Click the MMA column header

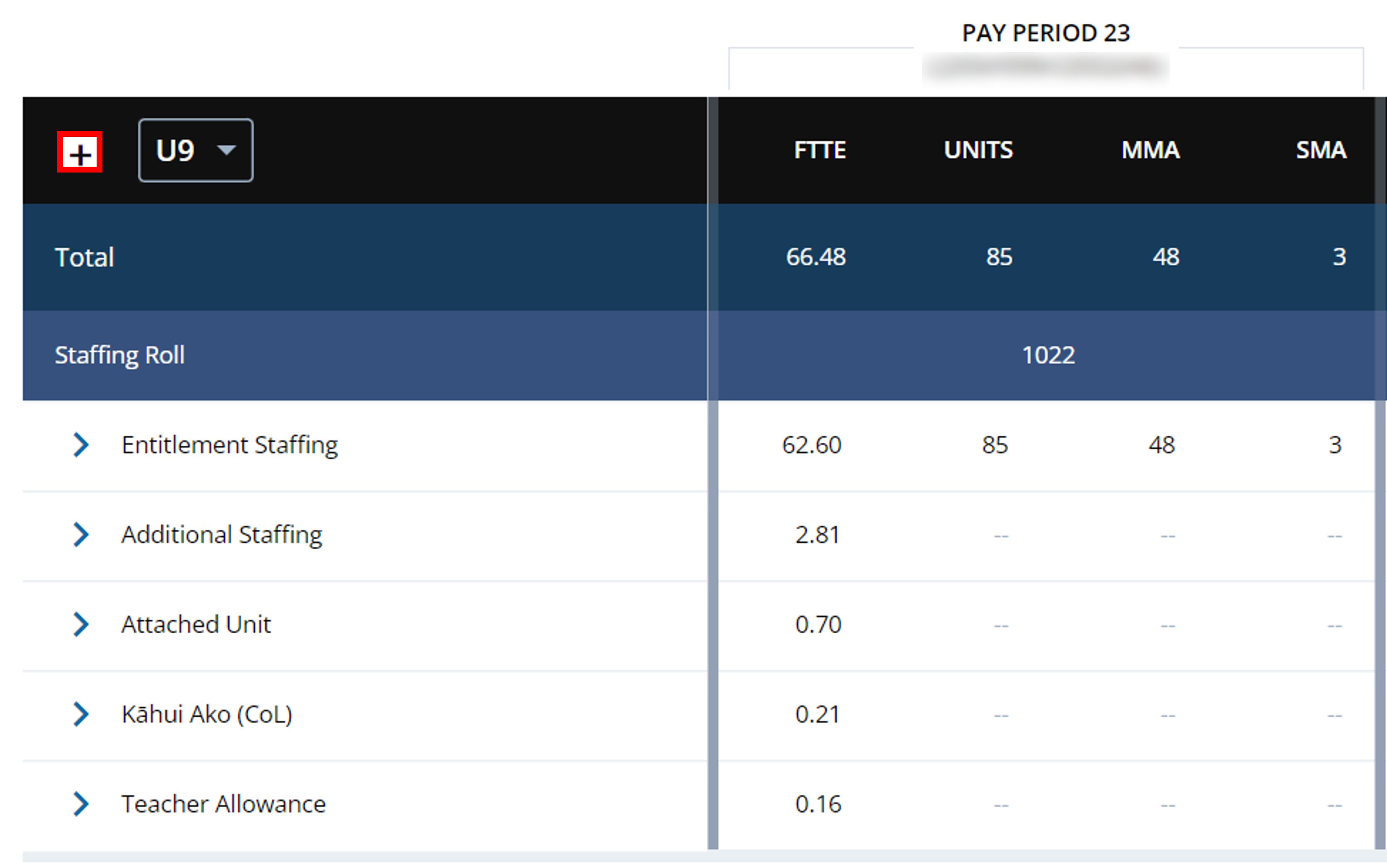point(1151,151)
